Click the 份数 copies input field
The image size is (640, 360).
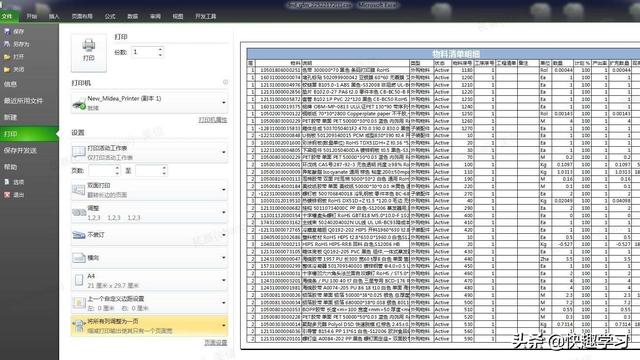(144, 52)
